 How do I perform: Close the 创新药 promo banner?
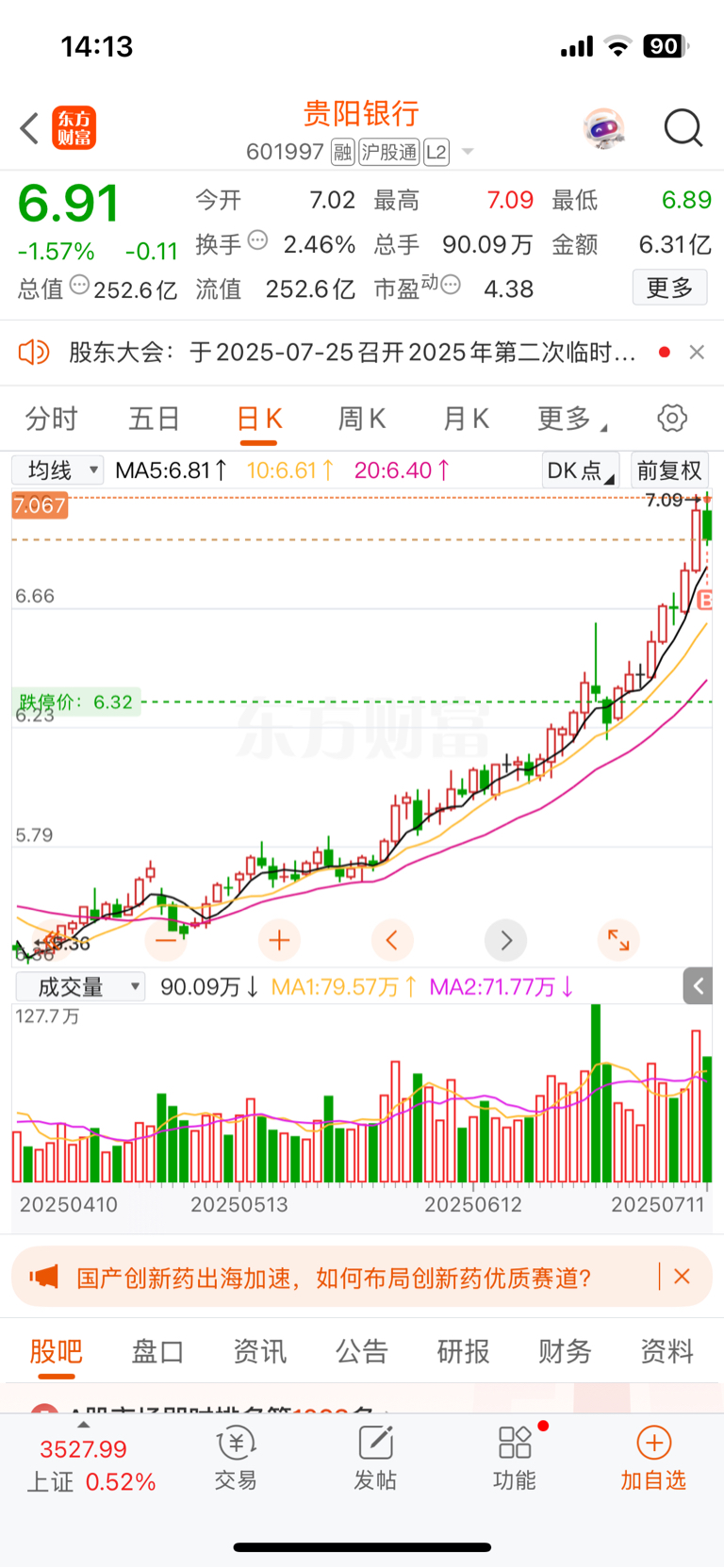coord(683,1277)
